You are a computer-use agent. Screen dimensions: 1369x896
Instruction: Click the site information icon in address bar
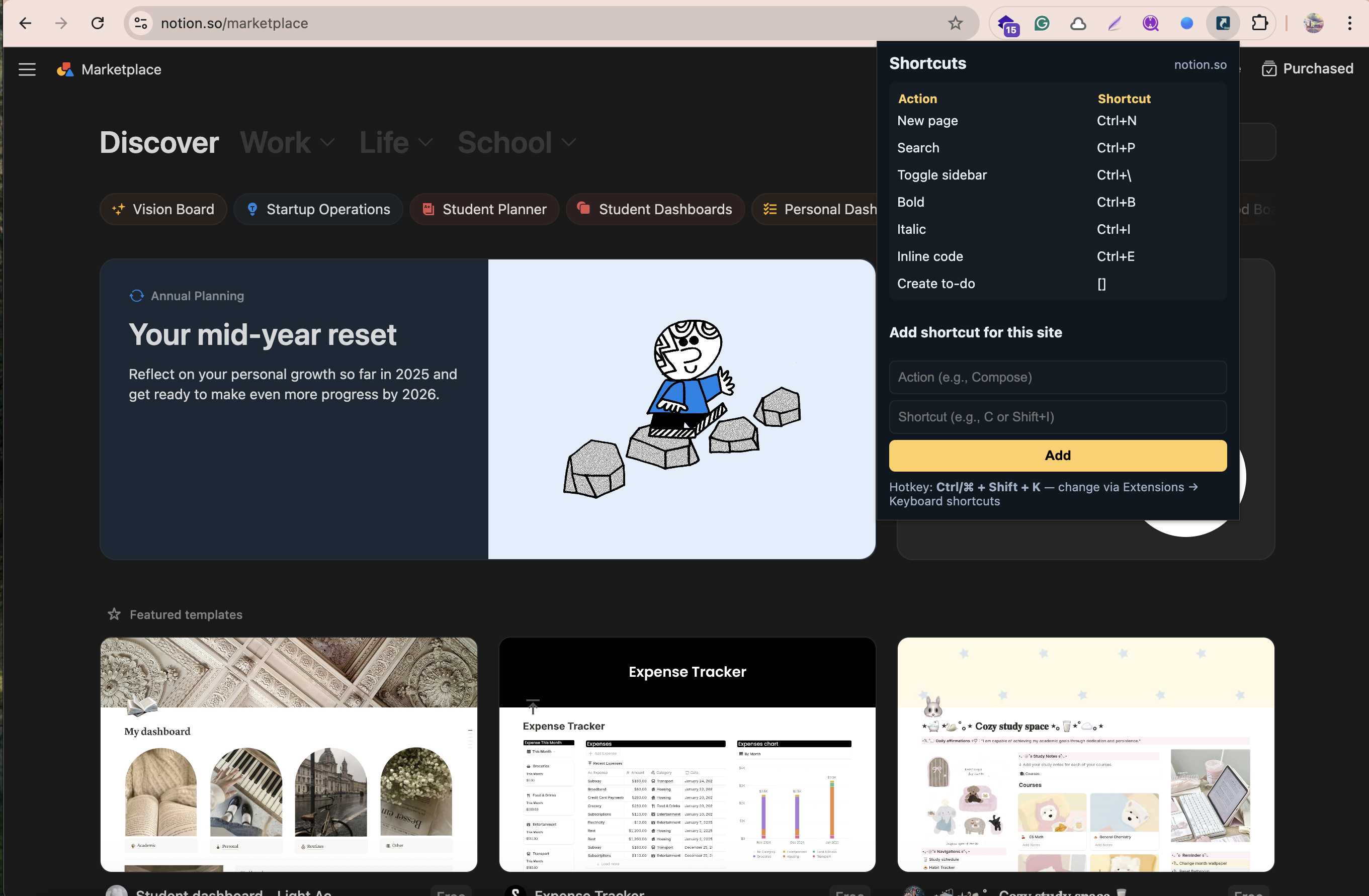[x=141, y=23]
